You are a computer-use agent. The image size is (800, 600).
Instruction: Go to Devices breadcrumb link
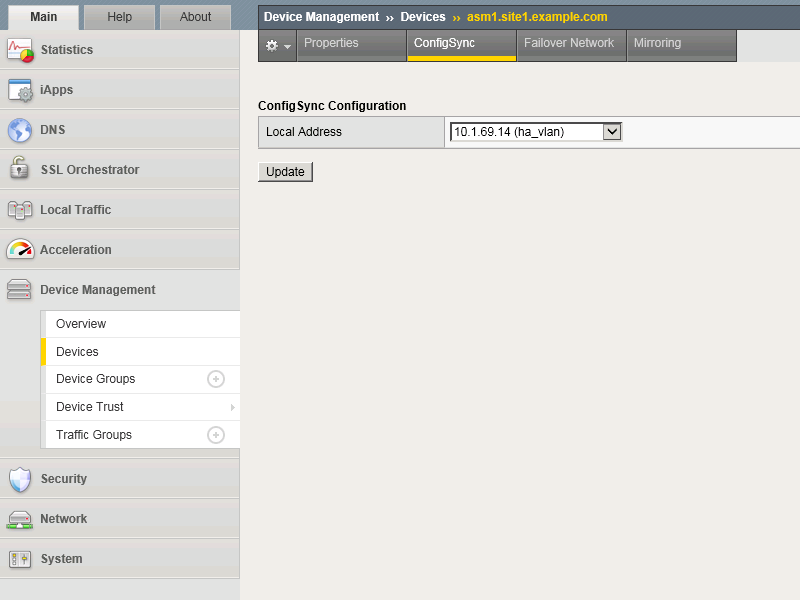[x=422, y=17]
